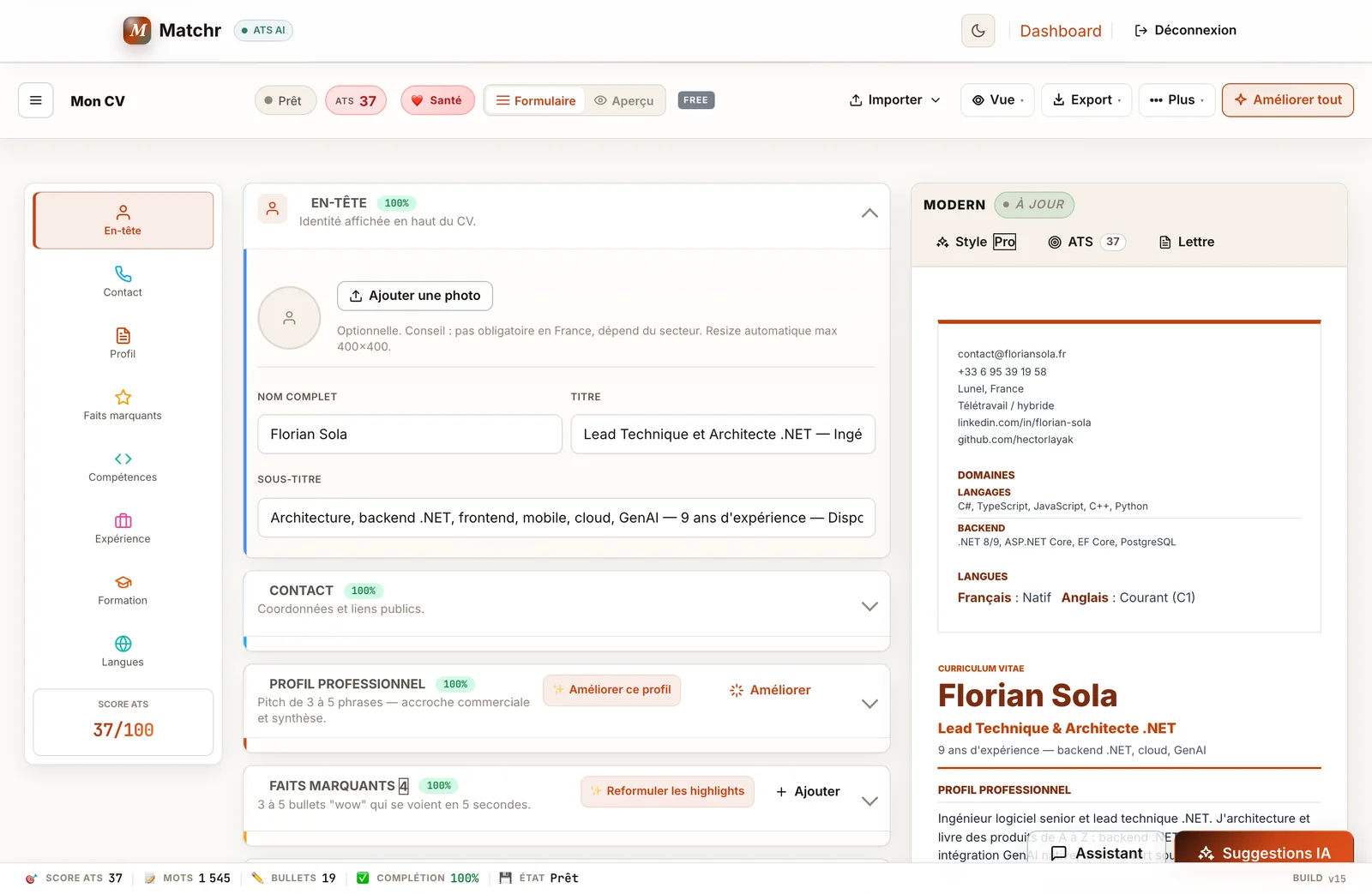Click Complétion 100% checkmark status

(418, 878)
